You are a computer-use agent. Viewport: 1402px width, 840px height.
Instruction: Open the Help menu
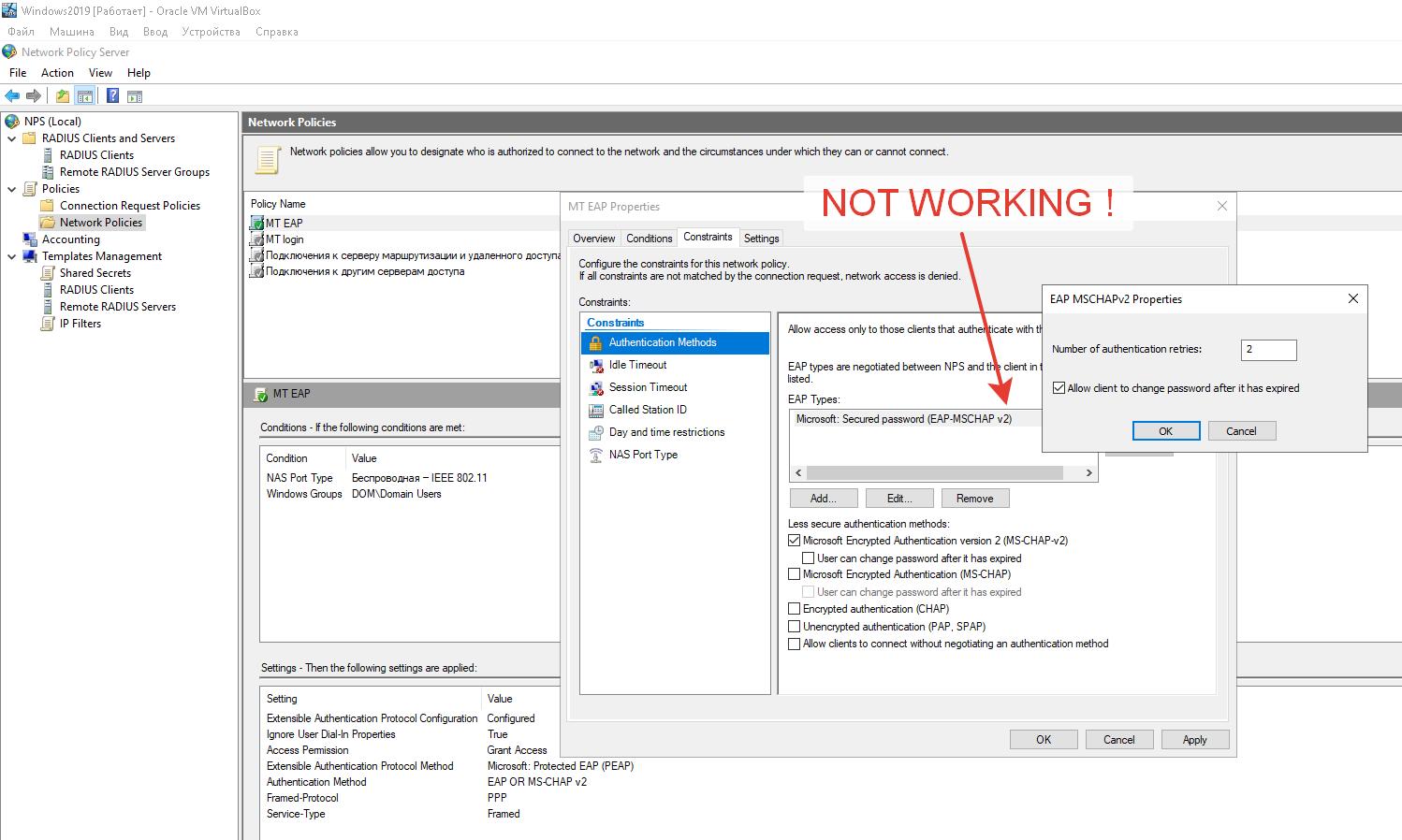pyautogui.click(x=139, y=73)
